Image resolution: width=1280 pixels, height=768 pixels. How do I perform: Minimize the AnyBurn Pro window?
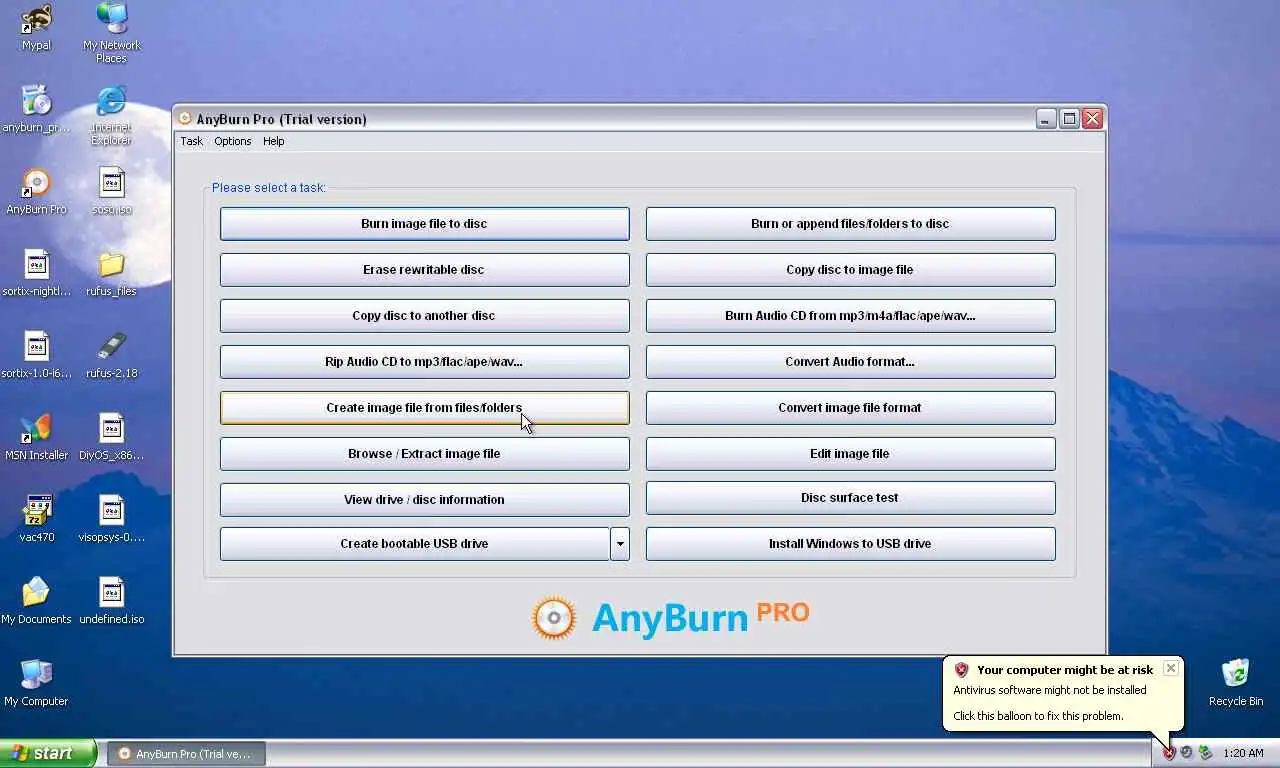(1046, 119)
